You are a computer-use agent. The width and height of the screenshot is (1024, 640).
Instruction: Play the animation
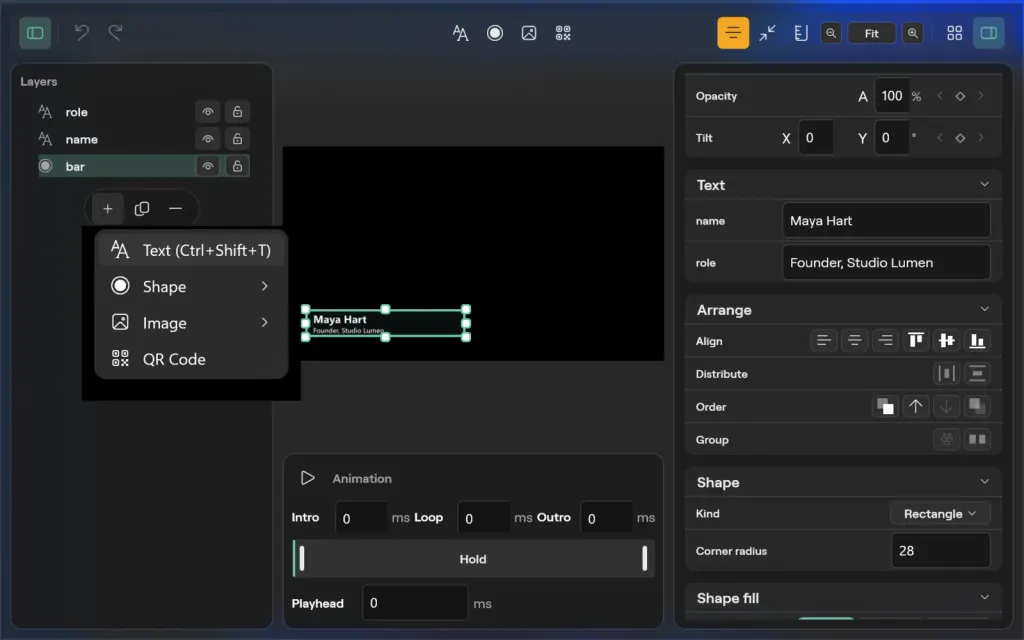coord(308,478)
